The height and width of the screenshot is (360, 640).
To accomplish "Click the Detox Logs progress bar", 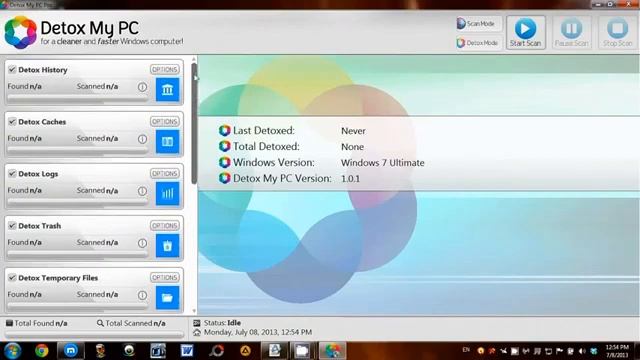I will 78,202.
